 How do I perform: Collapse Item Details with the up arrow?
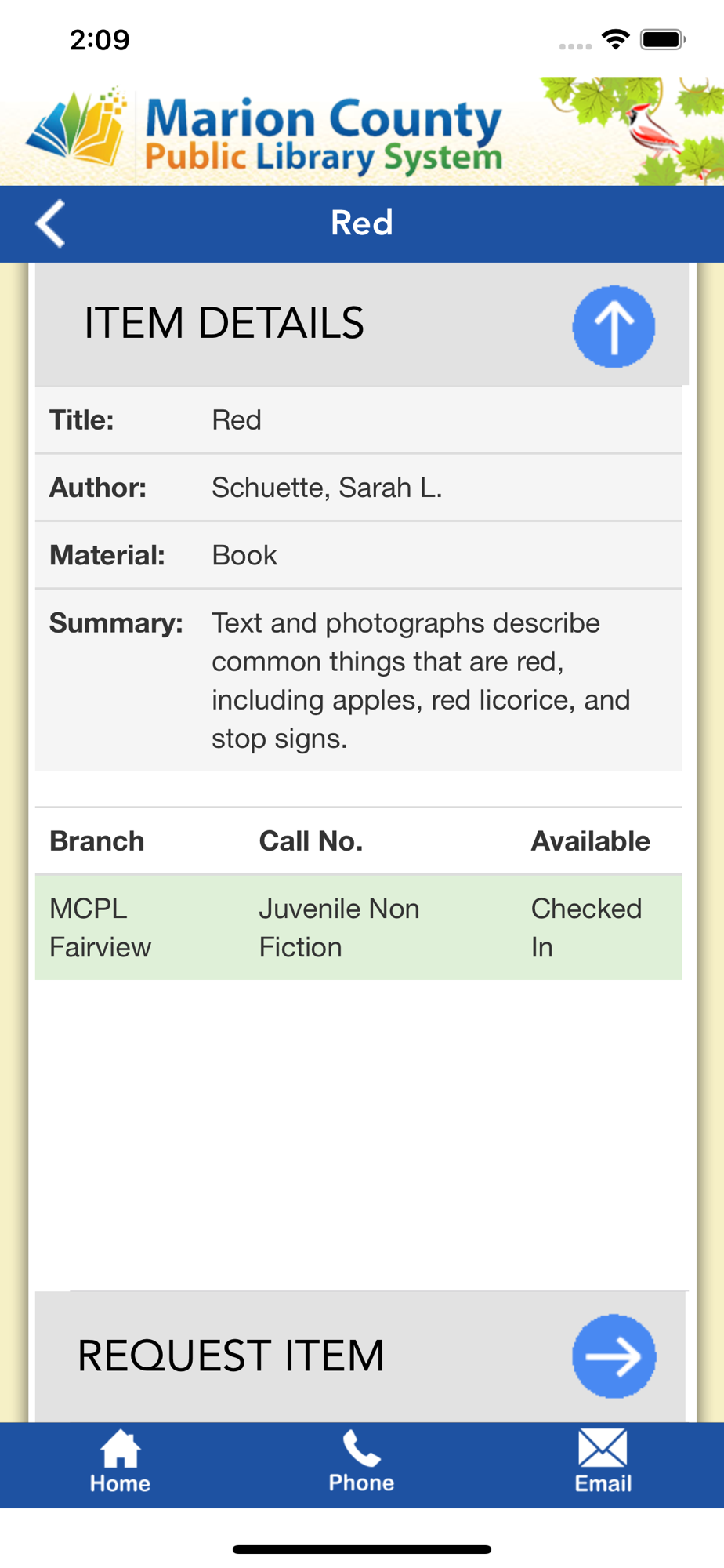click(614, 326)
